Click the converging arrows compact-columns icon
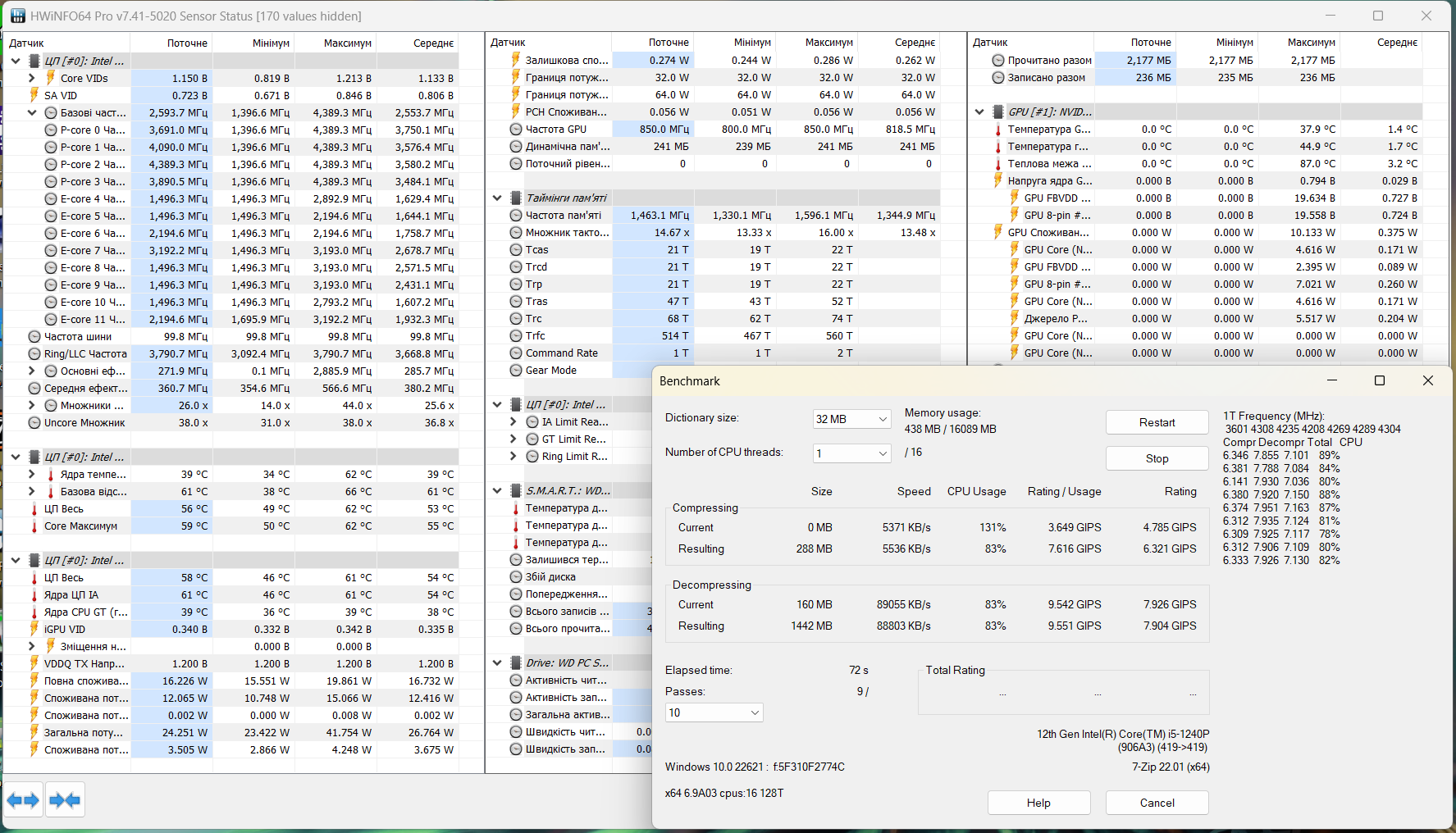This screenshot has height=833, width=1456. (x=64, y=799)
